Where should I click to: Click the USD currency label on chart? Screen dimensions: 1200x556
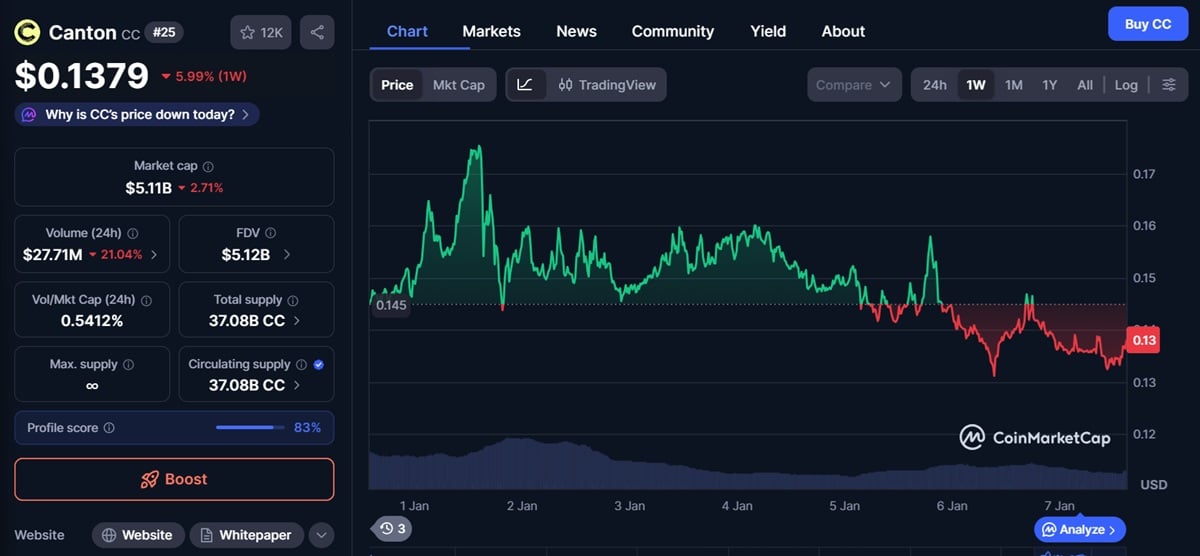(1153, 485)
